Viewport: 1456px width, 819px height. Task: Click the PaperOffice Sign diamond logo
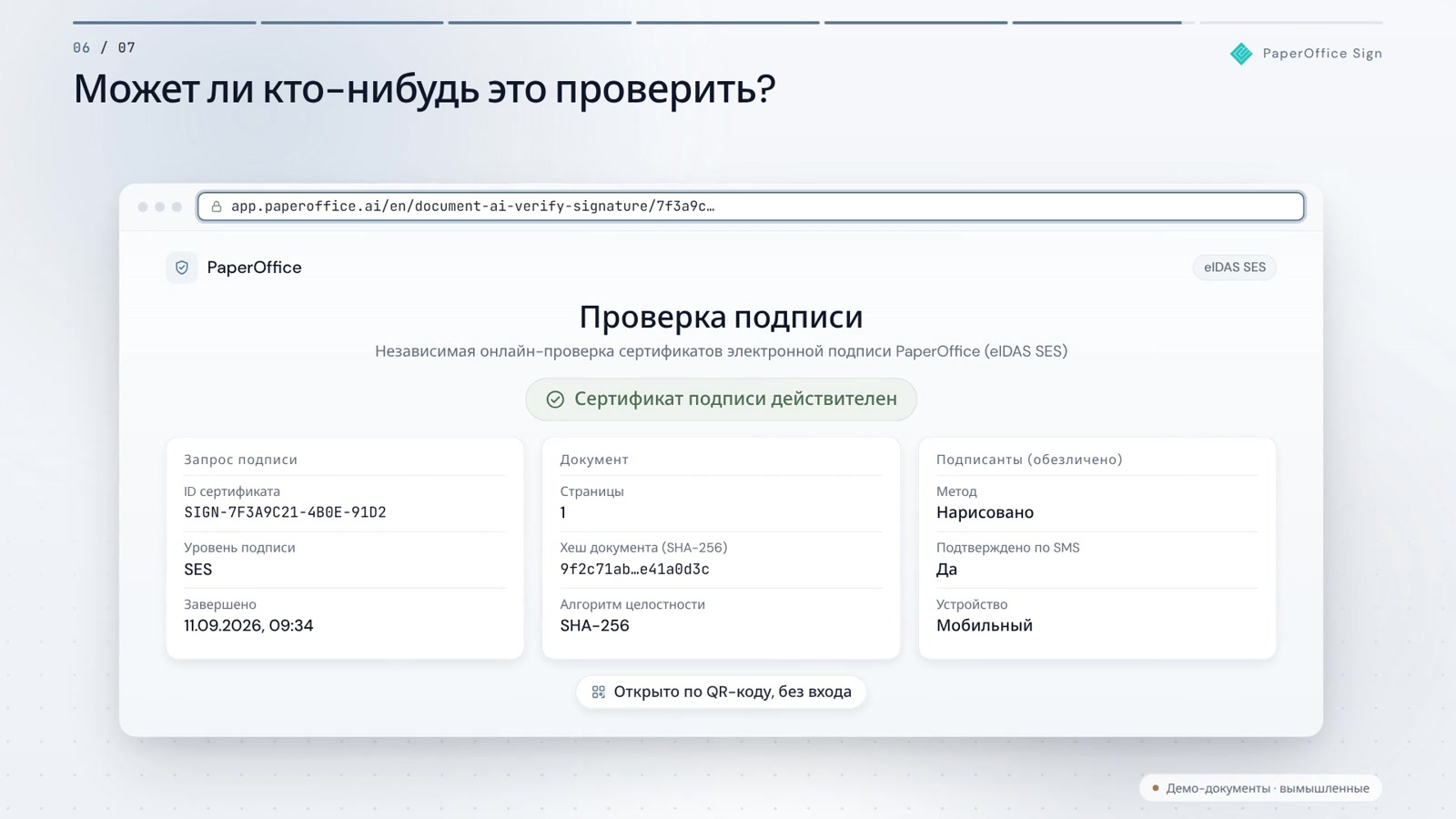(x=1241, y=54)
